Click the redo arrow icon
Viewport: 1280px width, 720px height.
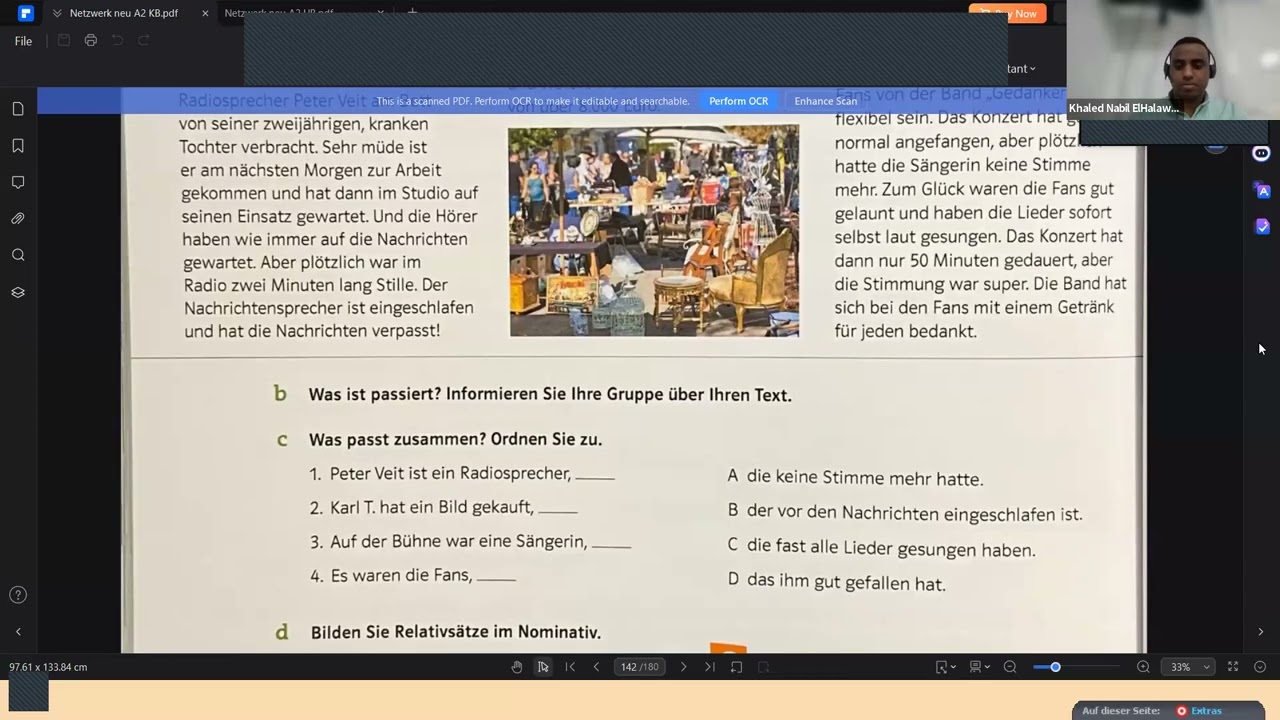coord(143,40)
